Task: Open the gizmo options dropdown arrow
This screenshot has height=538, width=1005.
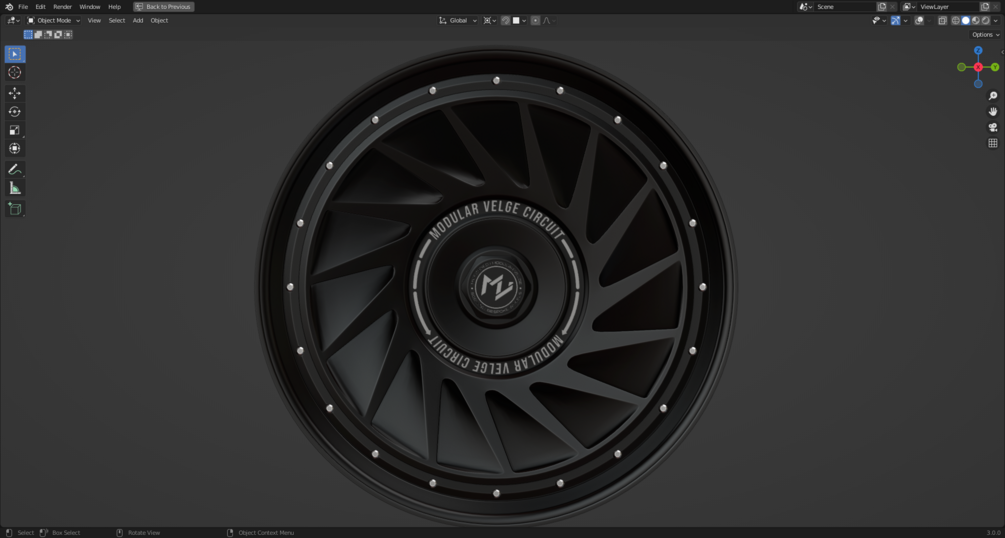Action: 906,21
